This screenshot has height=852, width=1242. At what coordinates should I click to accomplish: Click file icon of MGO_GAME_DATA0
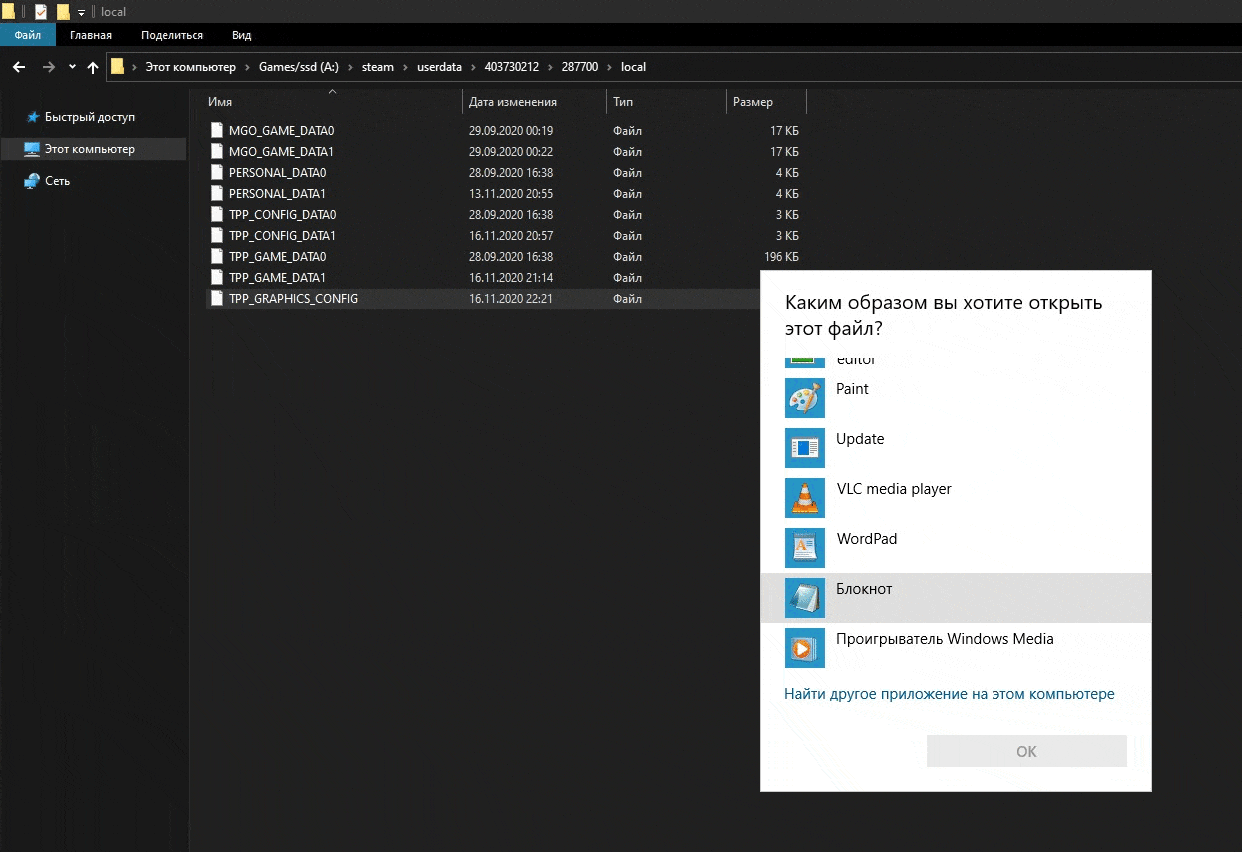(x=217, y=130)
